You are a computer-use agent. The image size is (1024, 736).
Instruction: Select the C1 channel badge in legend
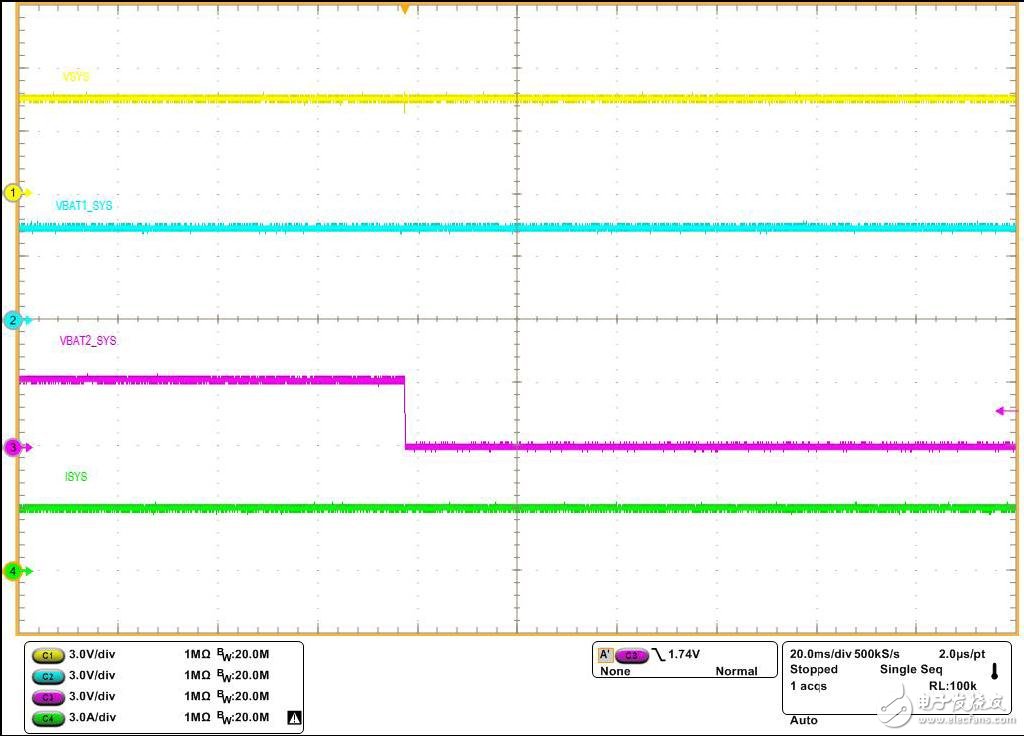pos(47,655)
